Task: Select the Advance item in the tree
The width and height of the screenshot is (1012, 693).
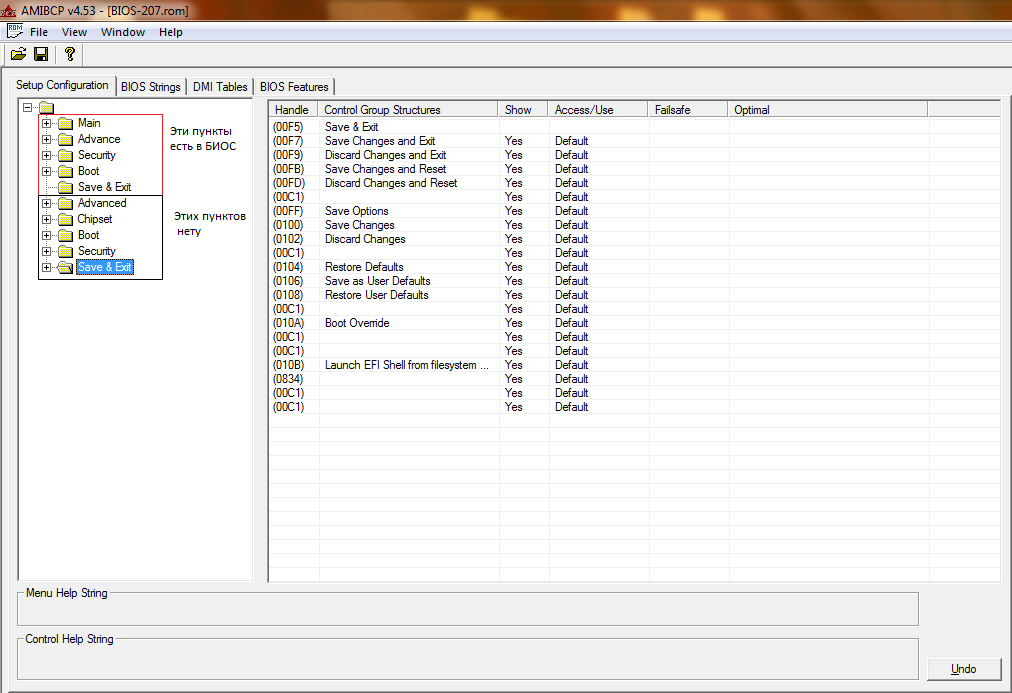Action: click(x=99, y=139)
